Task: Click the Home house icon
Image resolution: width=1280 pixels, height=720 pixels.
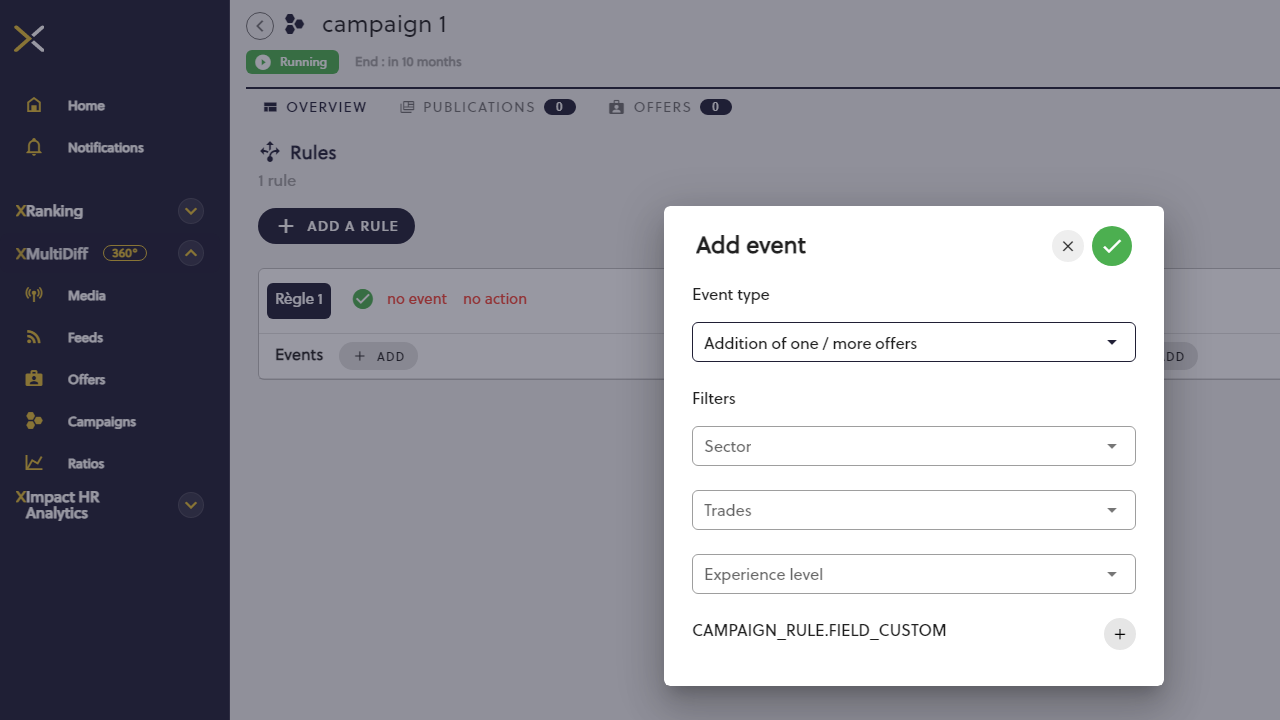Action: (x=34, y=105)
